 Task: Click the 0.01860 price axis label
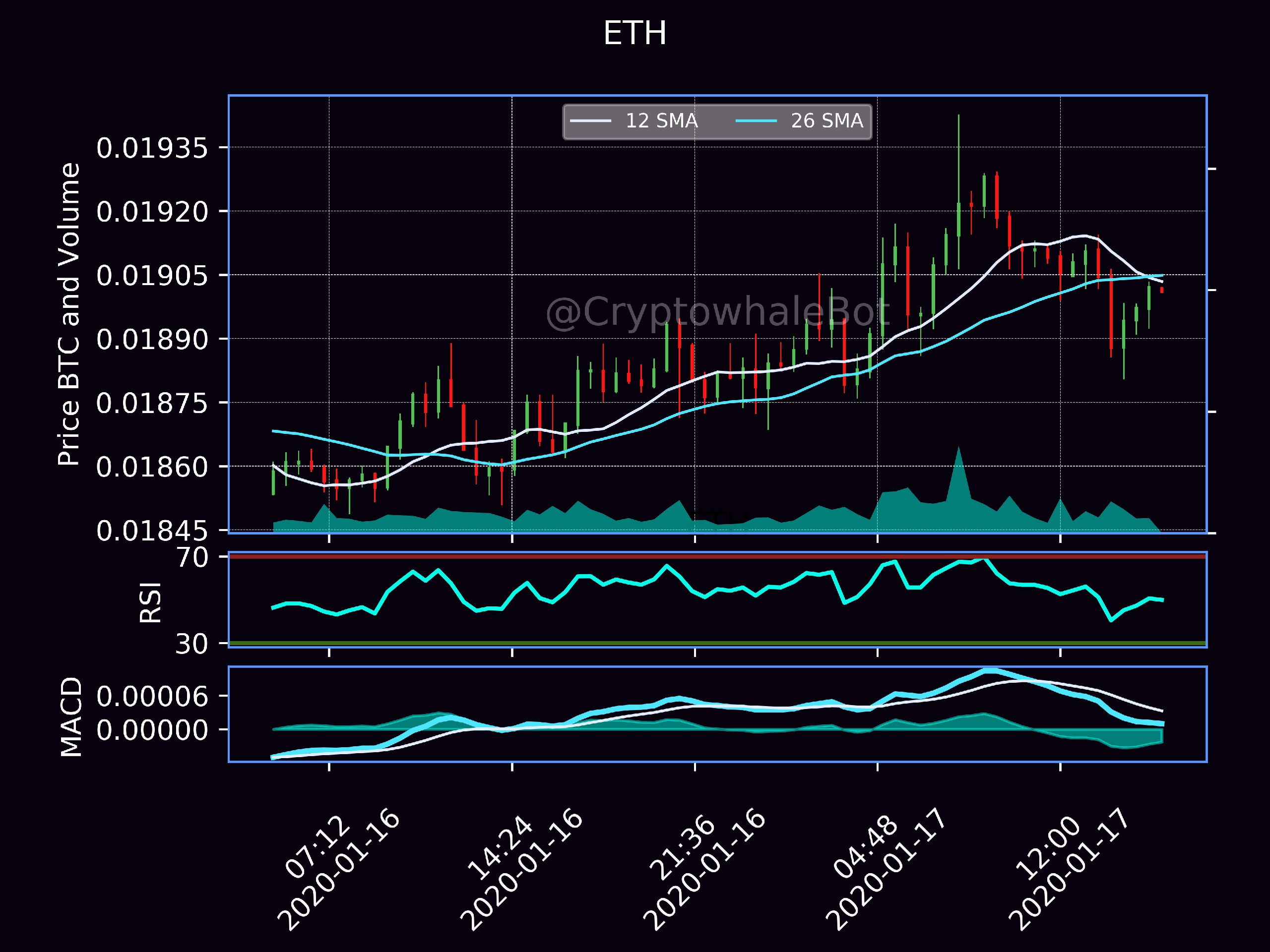click(x=152, y=467)
